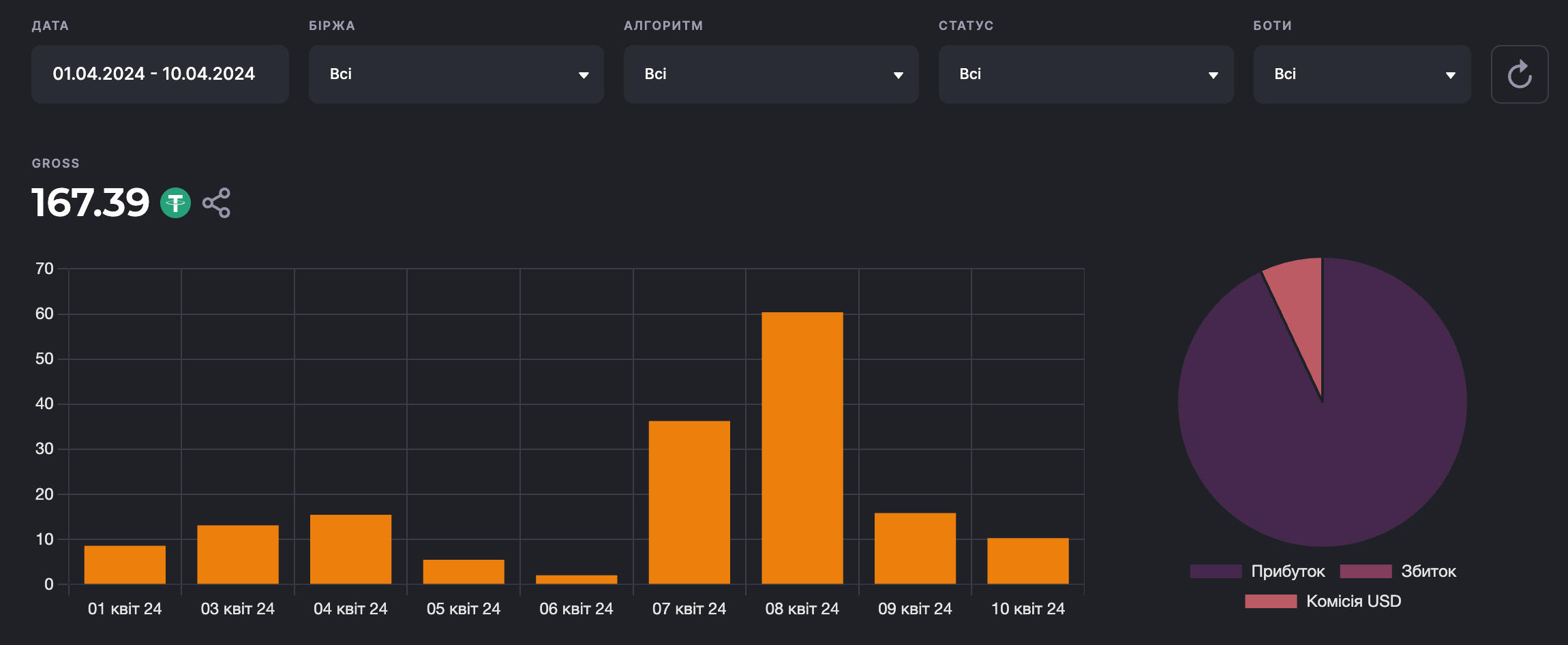Click the АЛГОРИТМ filter label

tap(663, 26)
